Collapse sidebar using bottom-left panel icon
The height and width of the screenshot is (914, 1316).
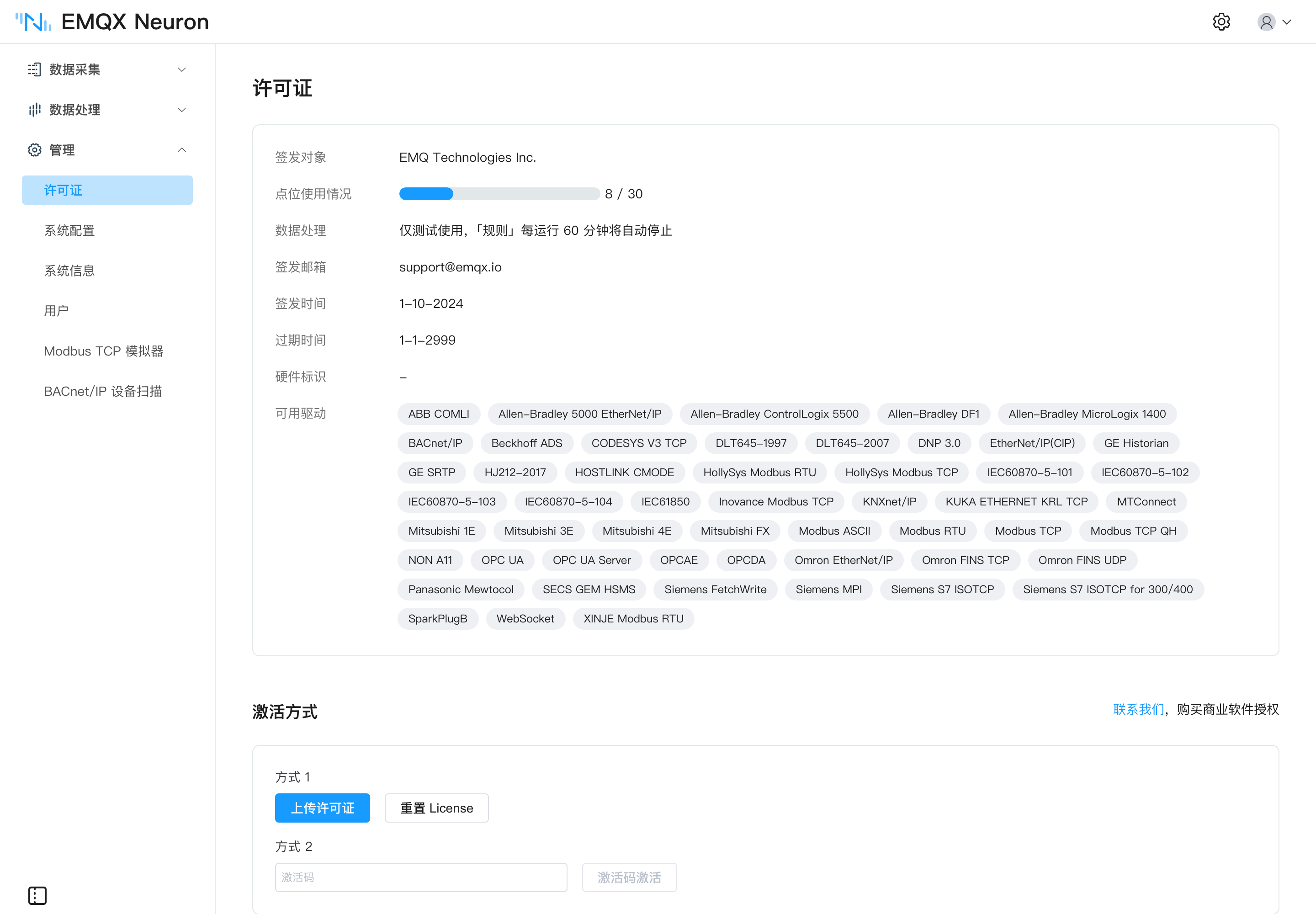point(37,895)
